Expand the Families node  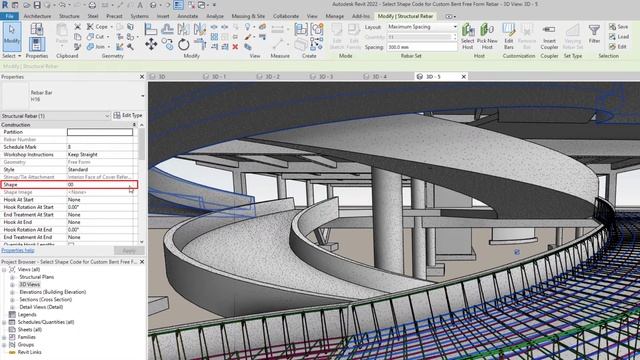click(x=4, y=337)
